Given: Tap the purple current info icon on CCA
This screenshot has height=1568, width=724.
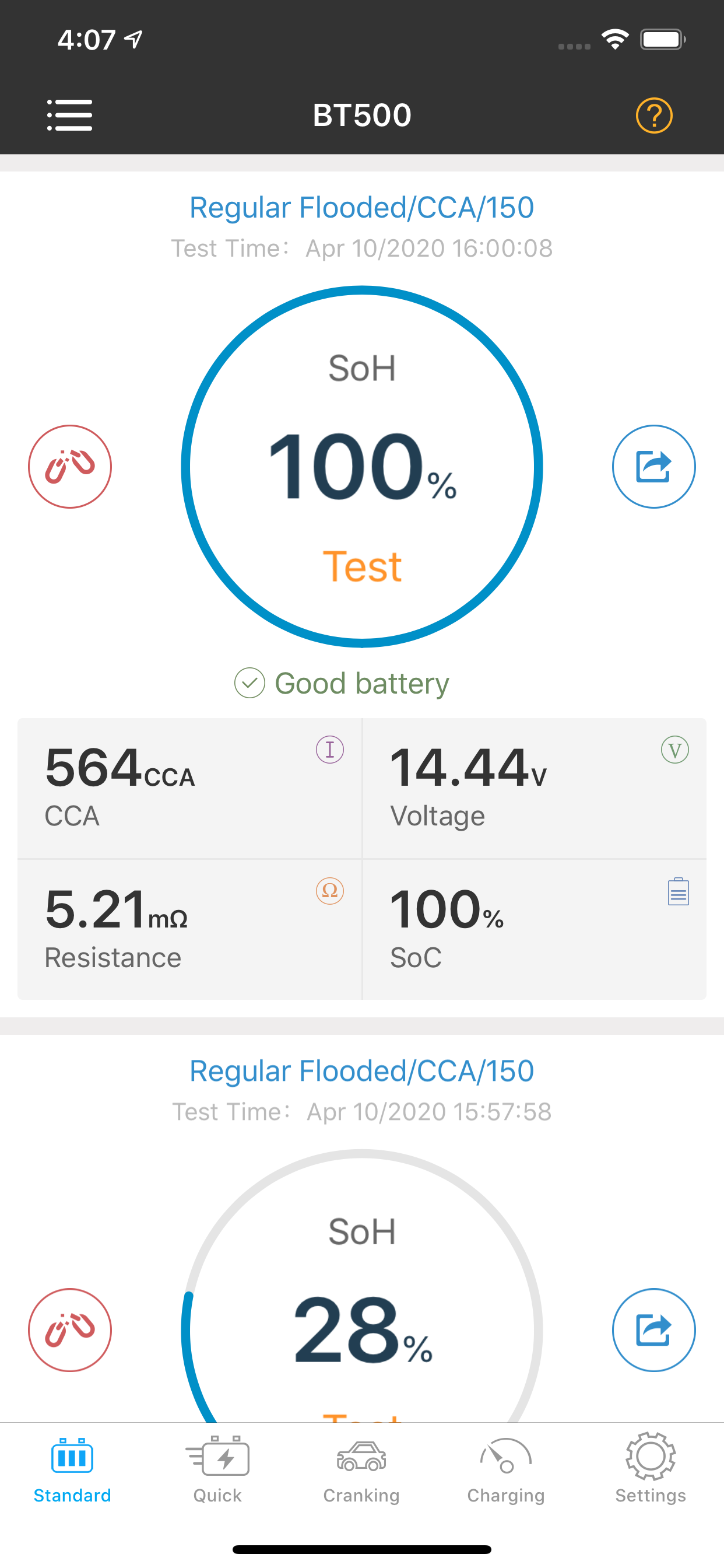Looking at the screenshot, I should [x=330, y=750].
